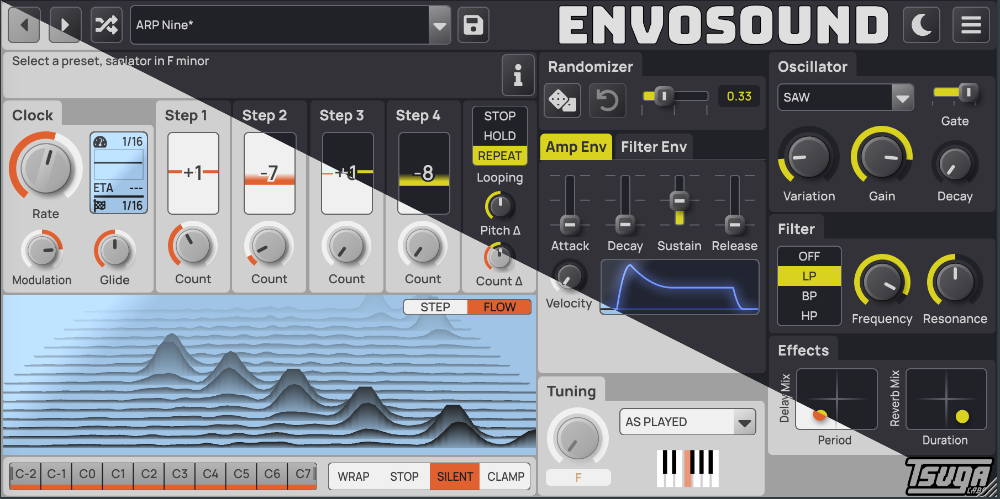Image resolution: width=1000 pixels, height=499 pixels.
Task: Click the Glide knob
Action: pyautogui.click(x=115, y=250)
